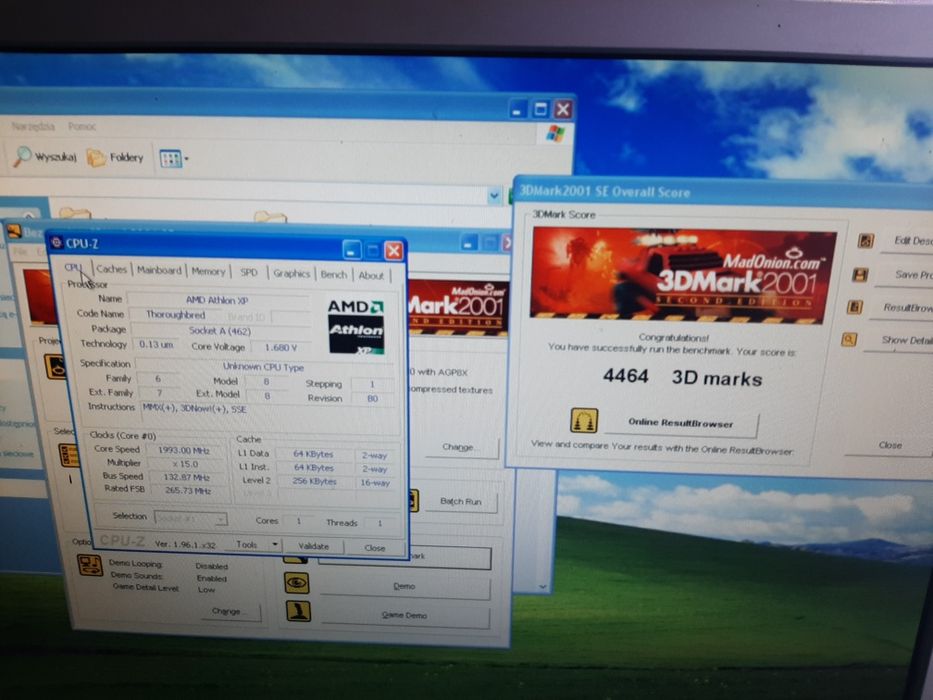Minimize the Explorer window
Screen dimensions: 933x700
point(518,109)
